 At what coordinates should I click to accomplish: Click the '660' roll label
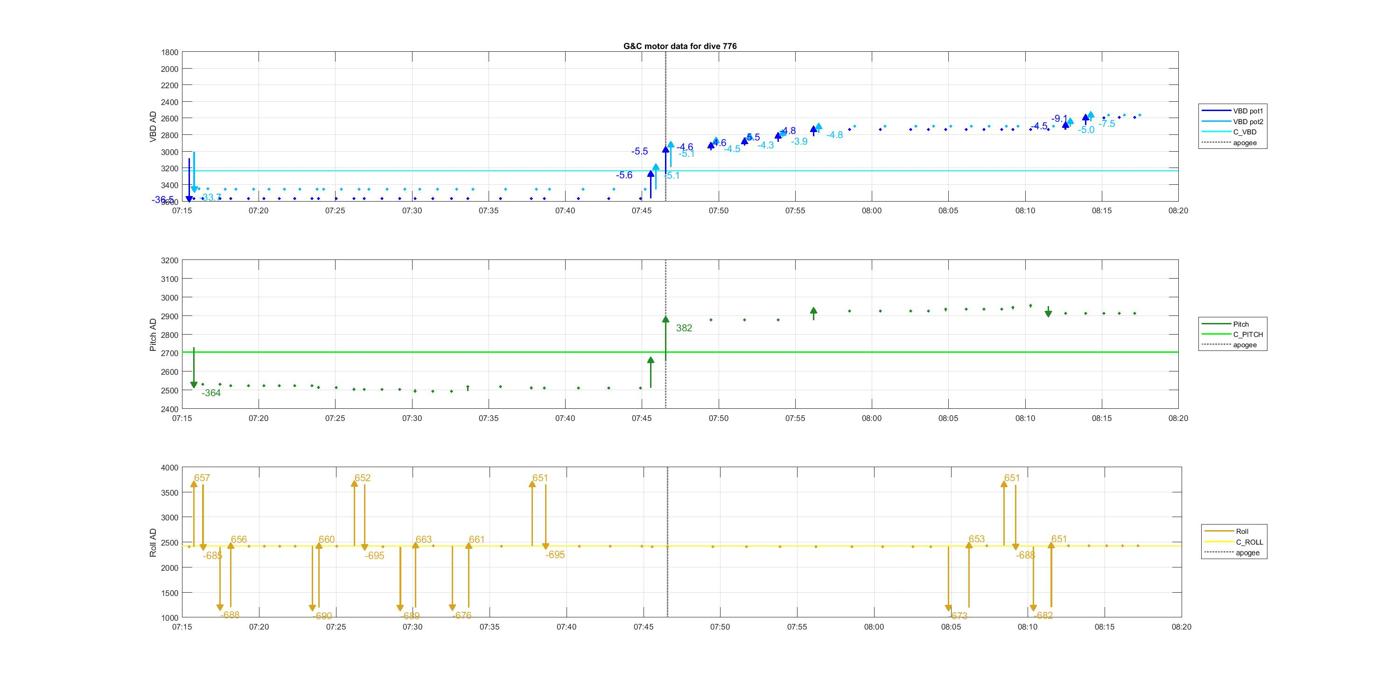(x=327, y=540)
